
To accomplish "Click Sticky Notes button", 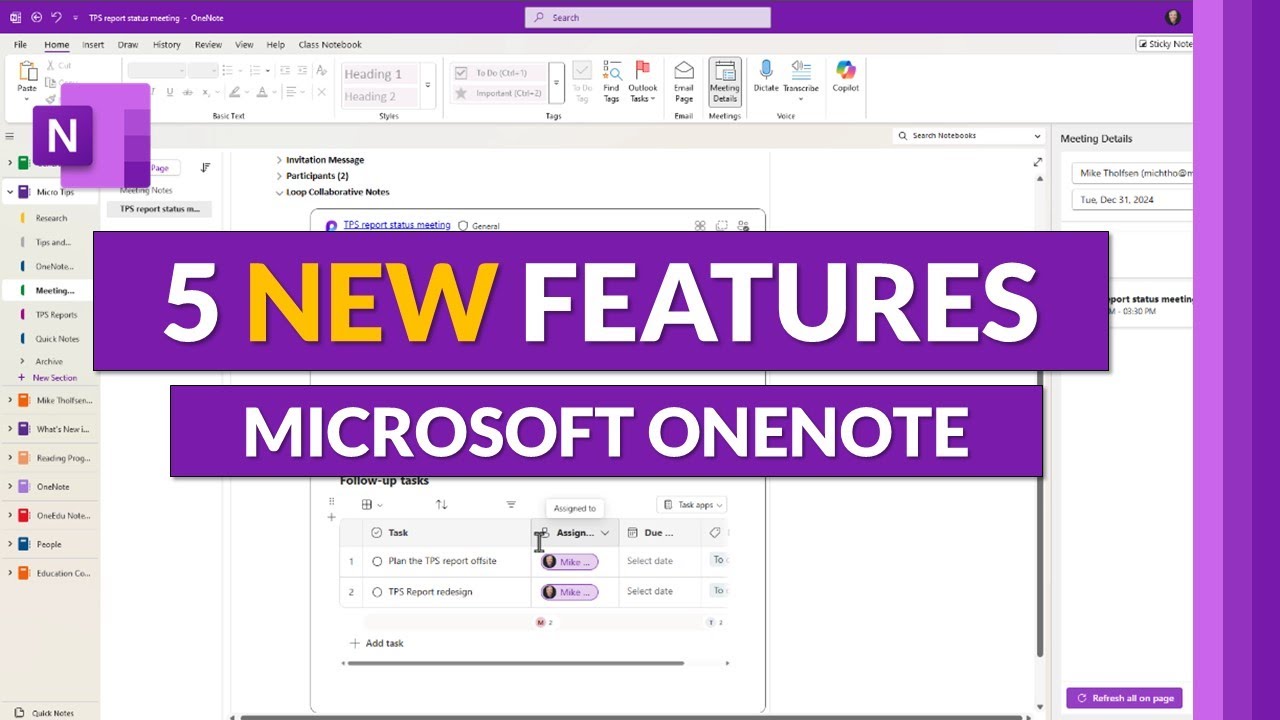I will click(1165, 44).
